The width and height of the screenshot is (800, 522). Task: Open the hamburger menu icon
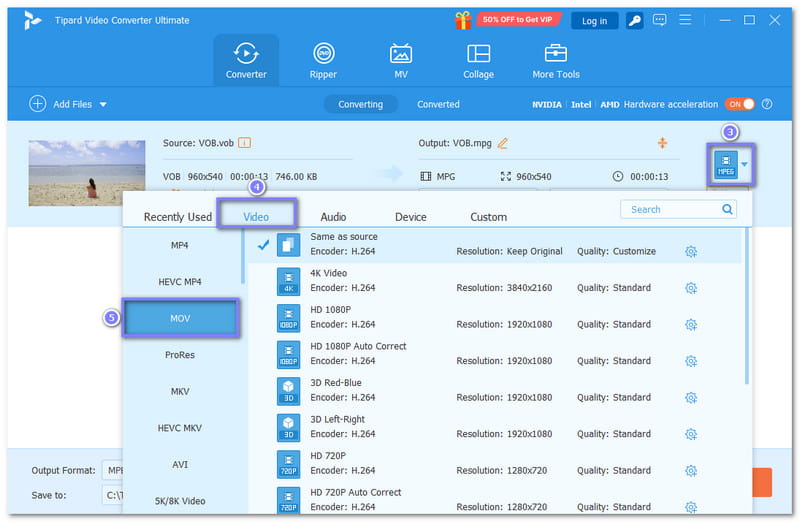685,20
